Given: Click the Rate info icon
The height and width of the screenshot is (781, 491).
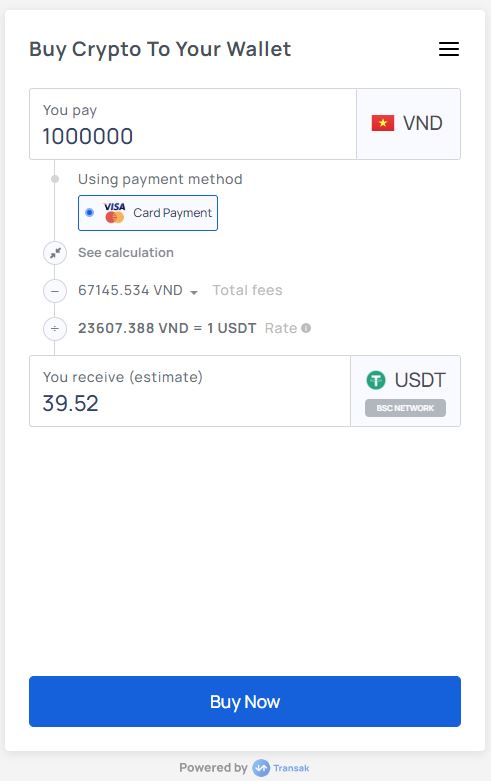Looking at the screenshot, I should (306, 328).
